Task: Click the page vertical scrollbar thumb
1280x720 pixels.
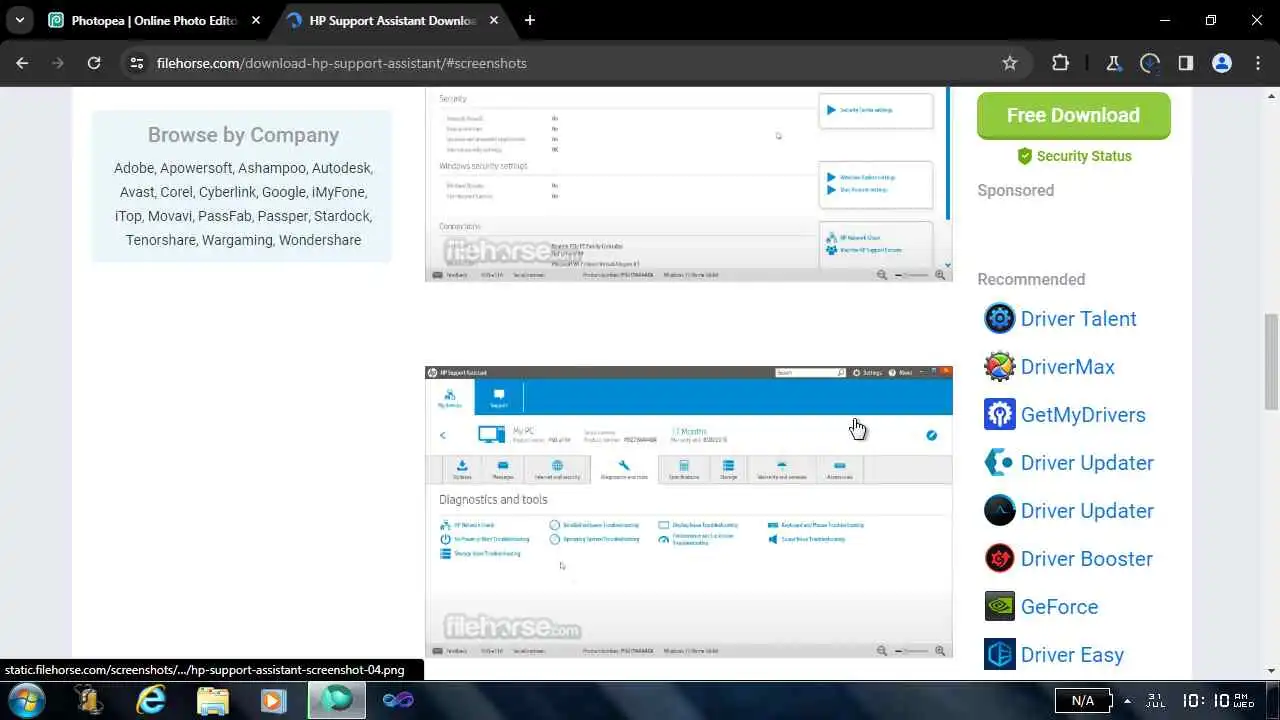Action: coord(1271,361)
